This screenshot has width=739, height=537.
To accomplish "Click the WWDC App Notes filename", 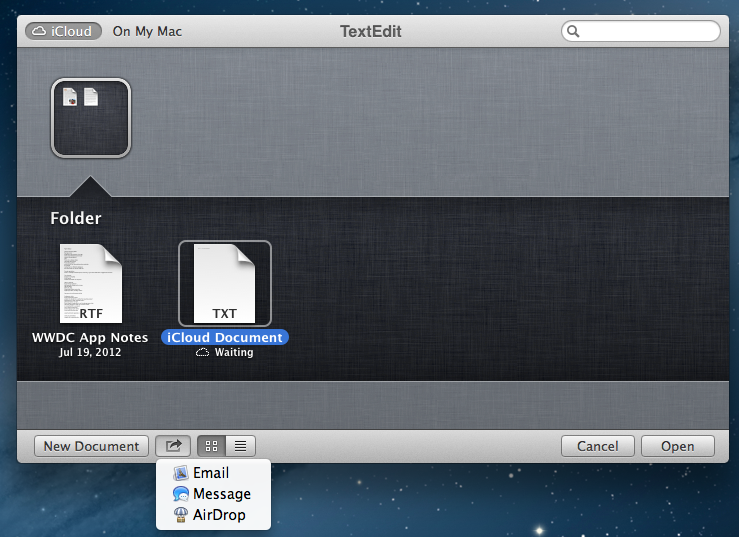I will (90, 338).
